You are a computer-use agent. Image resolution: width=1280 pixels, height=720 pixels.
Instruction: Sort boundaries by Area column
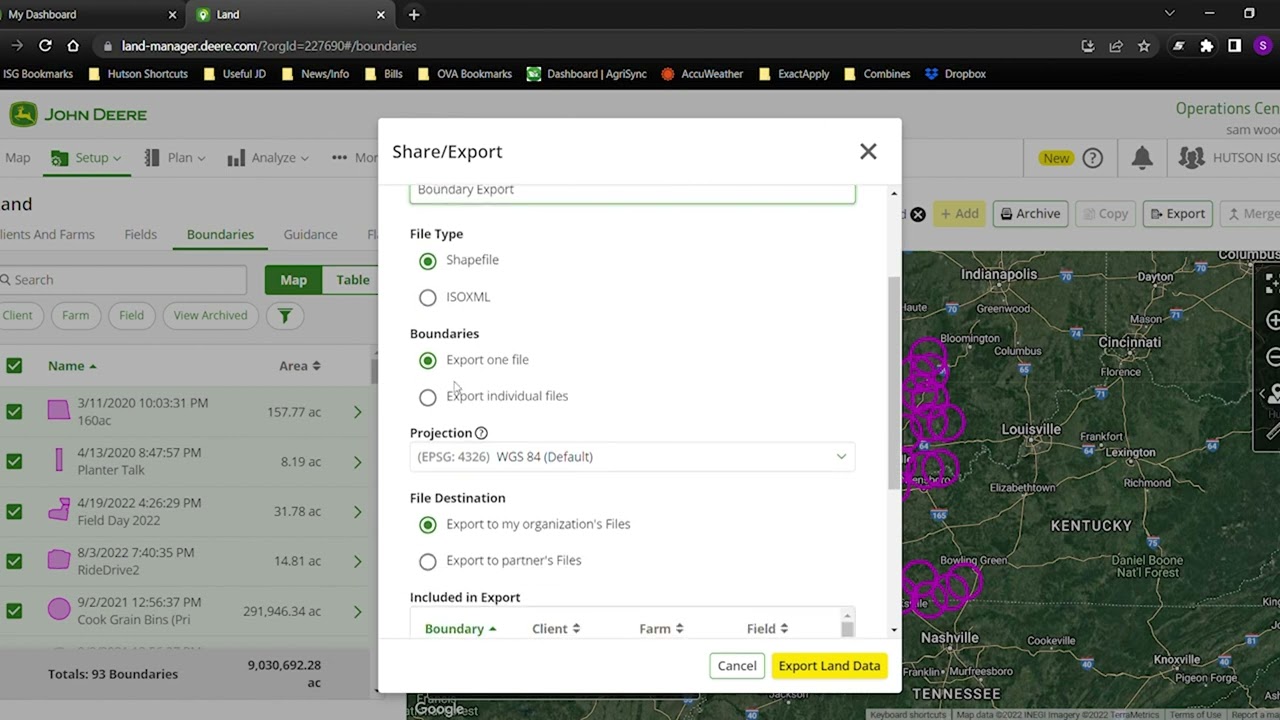pos(300,366)
